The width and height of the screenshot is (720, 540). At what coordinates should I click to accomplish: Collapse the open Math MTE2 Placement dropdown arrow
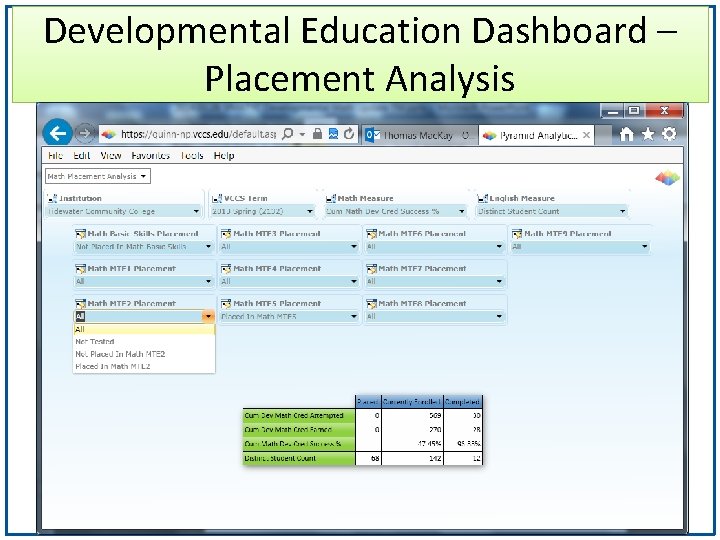pos(208,316)
